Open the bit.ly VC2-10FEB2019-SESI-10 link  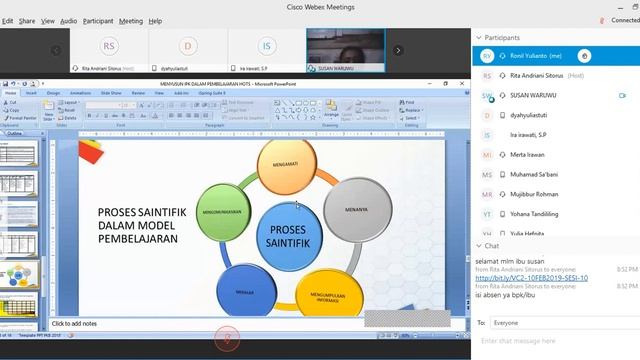tap(531, 278)
